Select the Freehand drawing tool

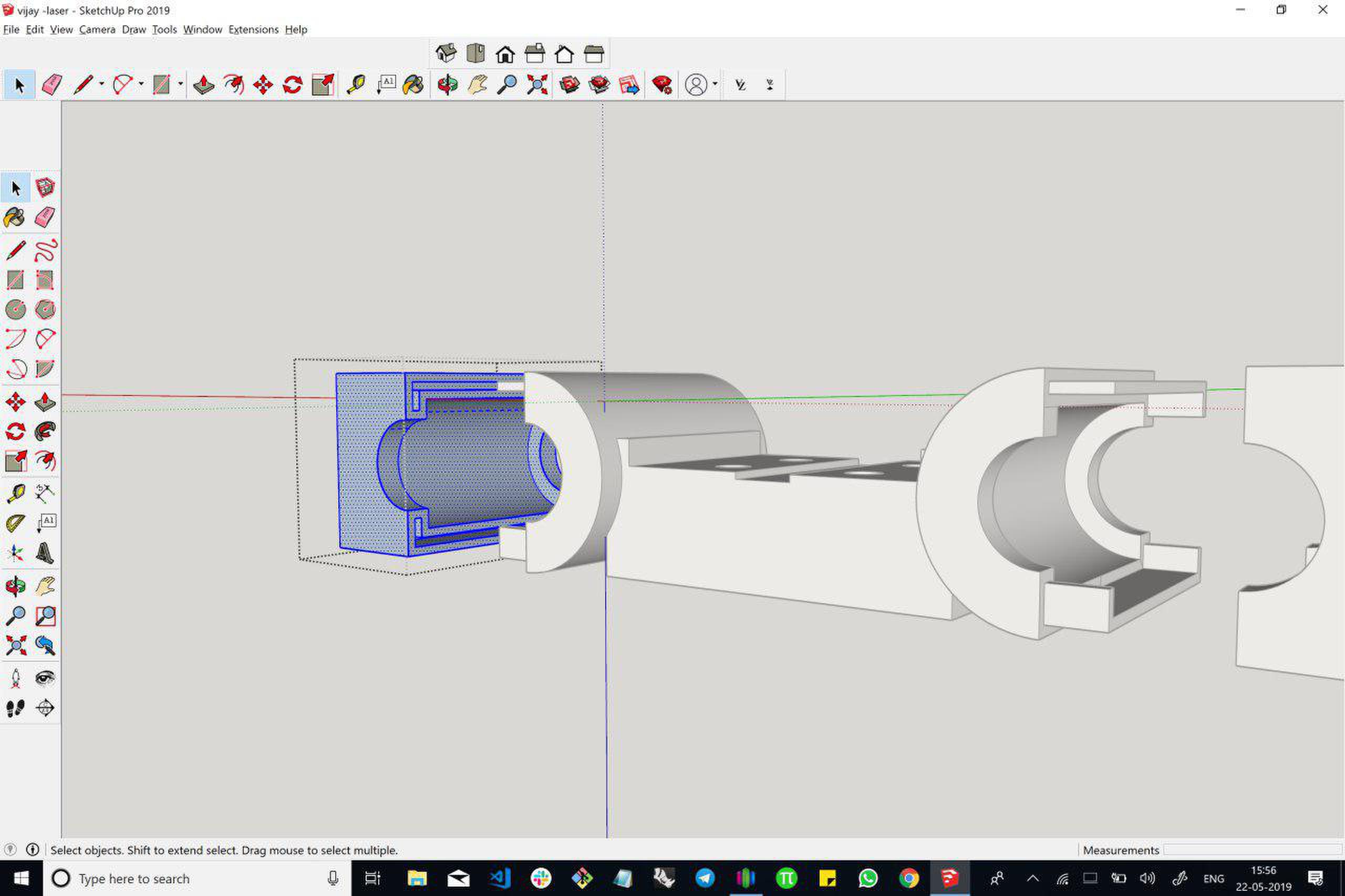click(x=45, y=251)
